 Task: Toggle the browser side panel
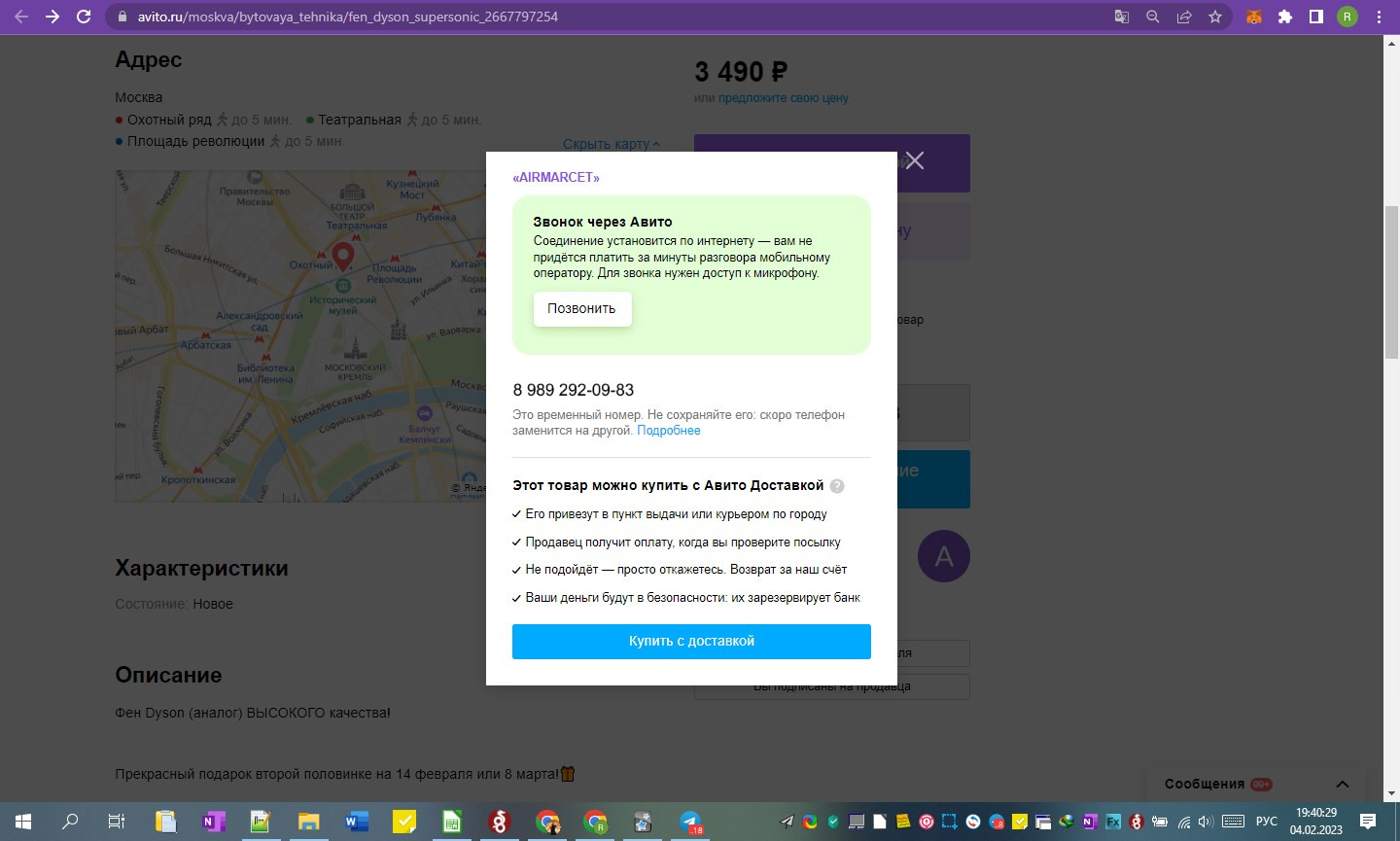click(1316, 17)
